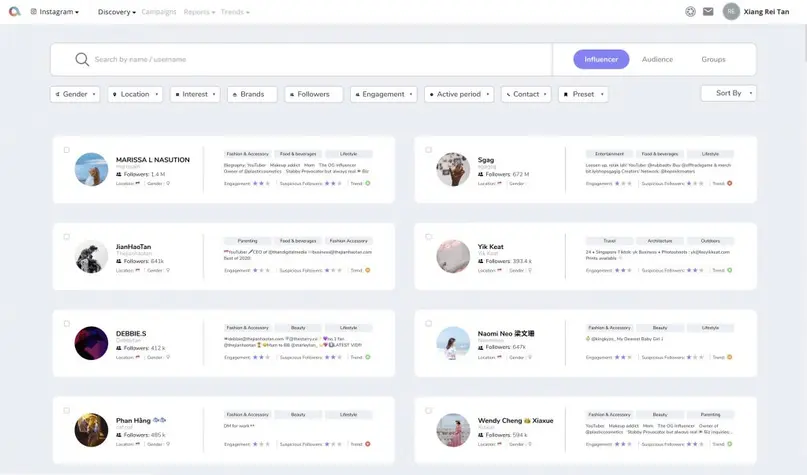This screenshot has width=807, height=475.
Task: Open the Sort By dropdown
Action: coord(729,93)
